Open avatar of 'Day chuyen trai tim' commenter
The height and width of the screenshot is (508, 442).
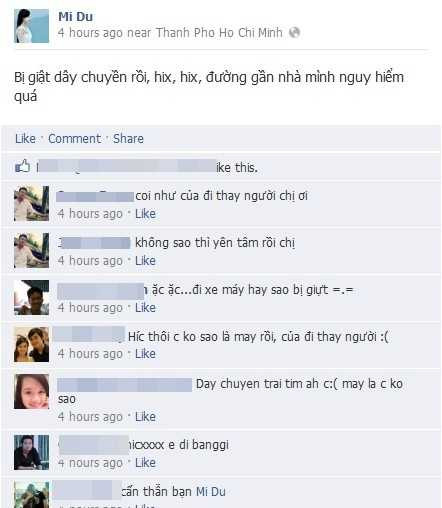(31, 391)
